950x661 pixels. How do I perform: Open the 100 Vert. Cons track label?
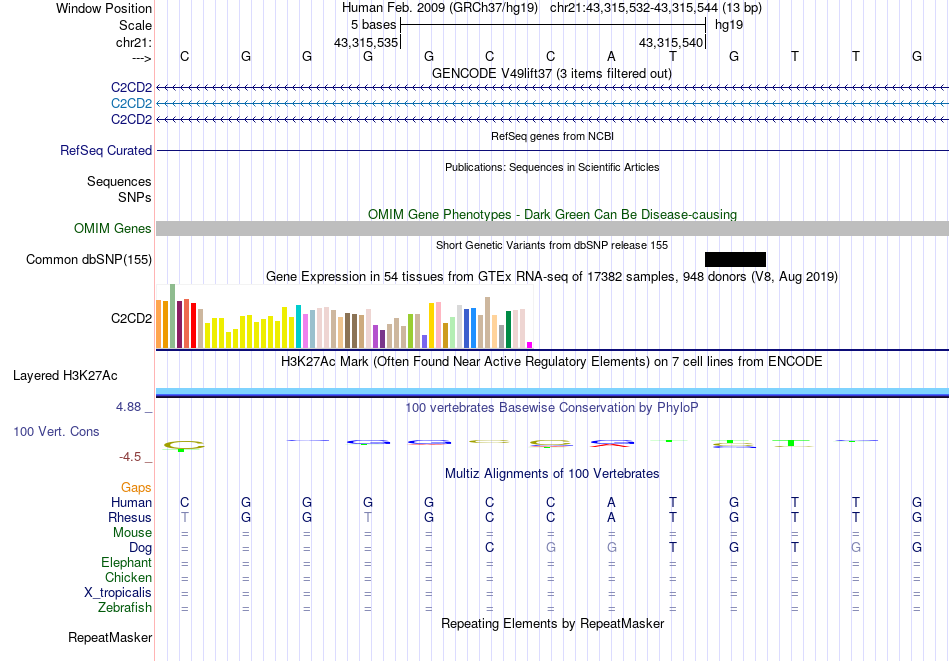pos(56,431)
